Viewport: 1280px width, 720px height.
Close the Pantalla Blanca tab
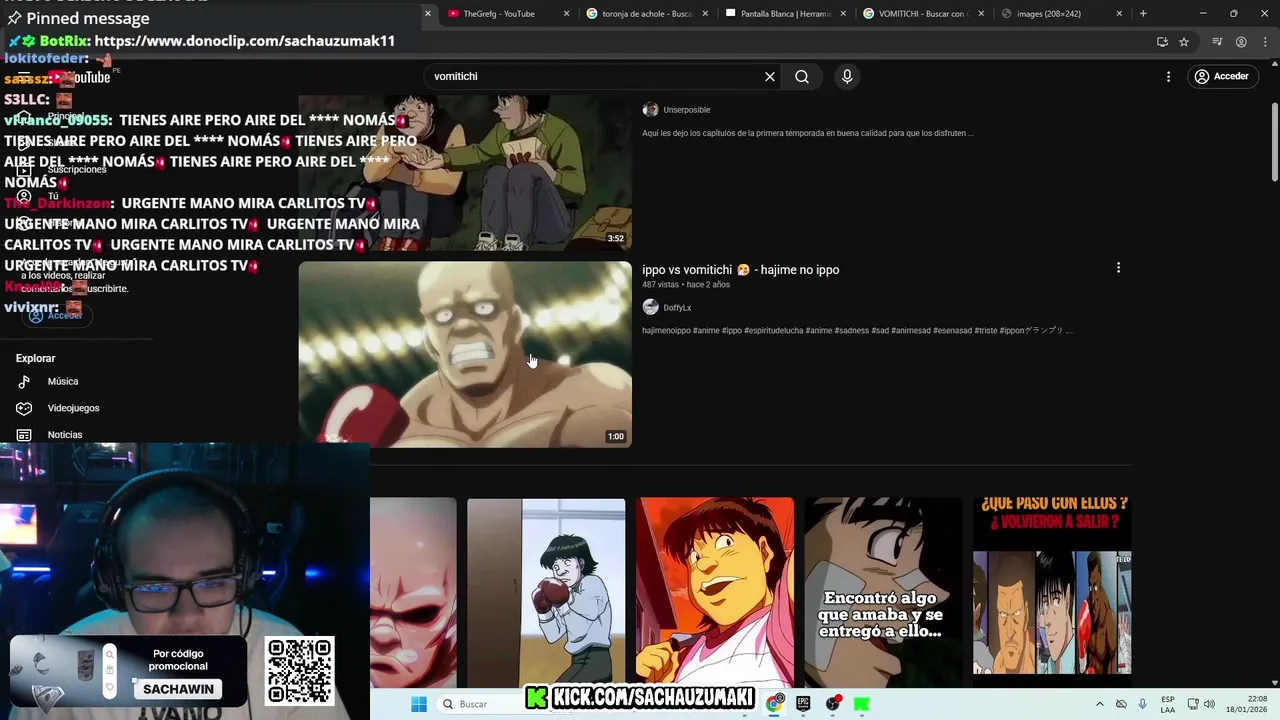844,14
